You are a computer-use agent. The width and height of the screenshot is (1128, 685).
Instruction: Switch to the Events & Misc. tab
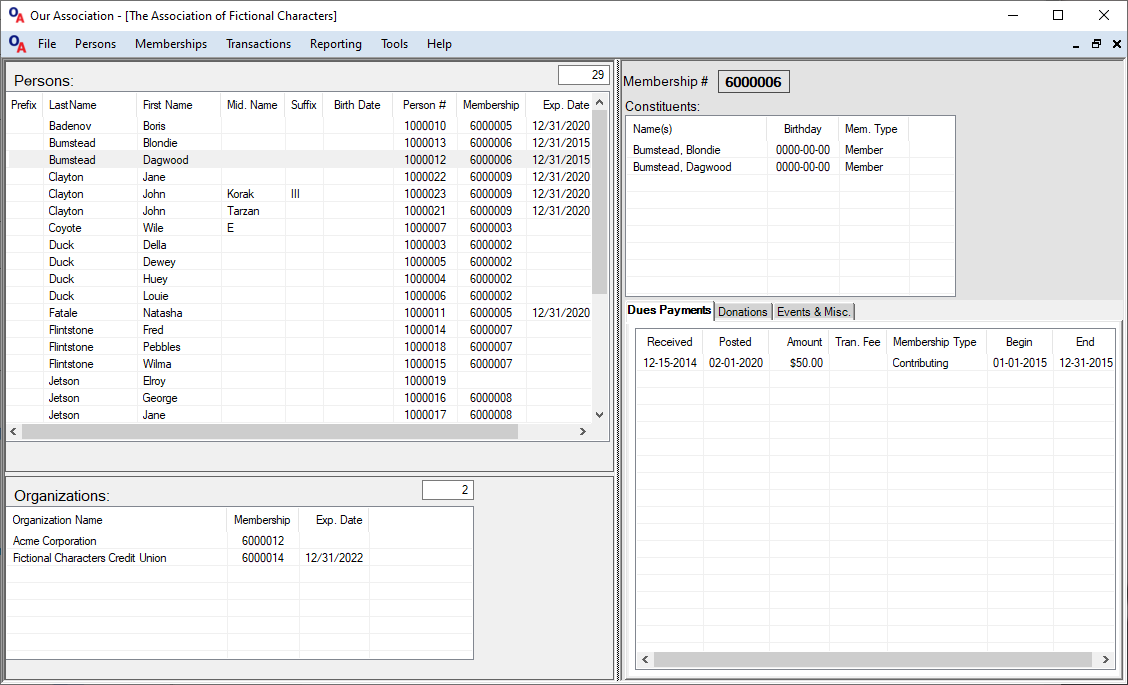(814, 312)
